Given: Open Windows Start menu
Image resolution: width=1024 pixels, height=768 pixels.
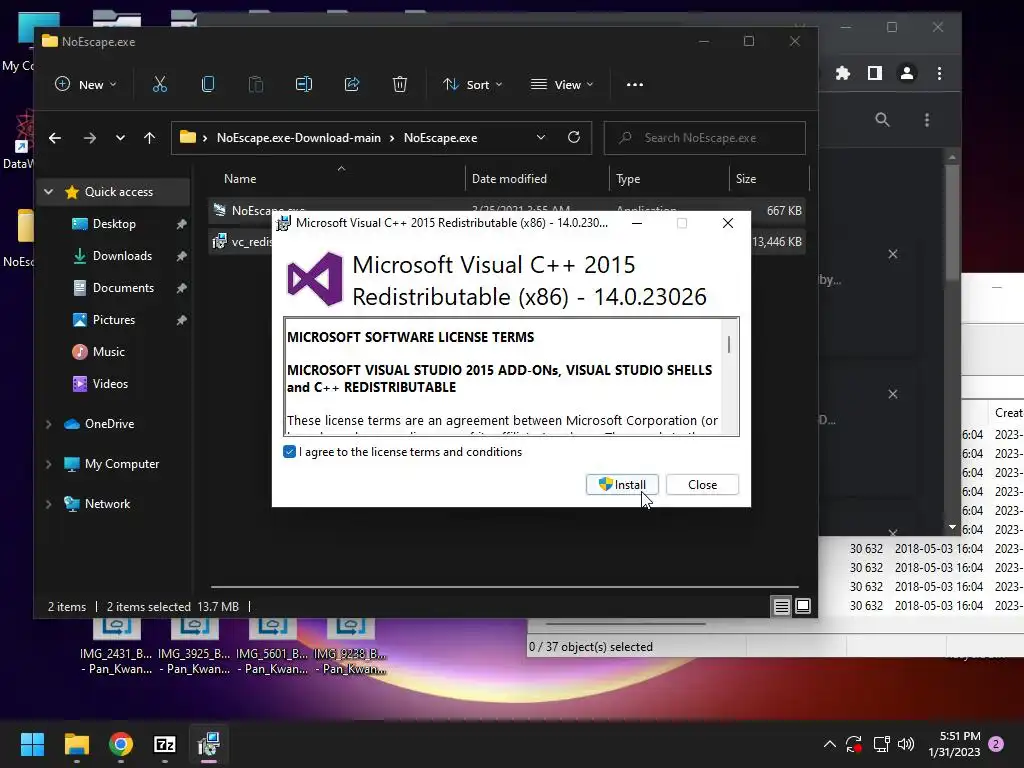Looking at the screenshot, I should tap(32, 744).
